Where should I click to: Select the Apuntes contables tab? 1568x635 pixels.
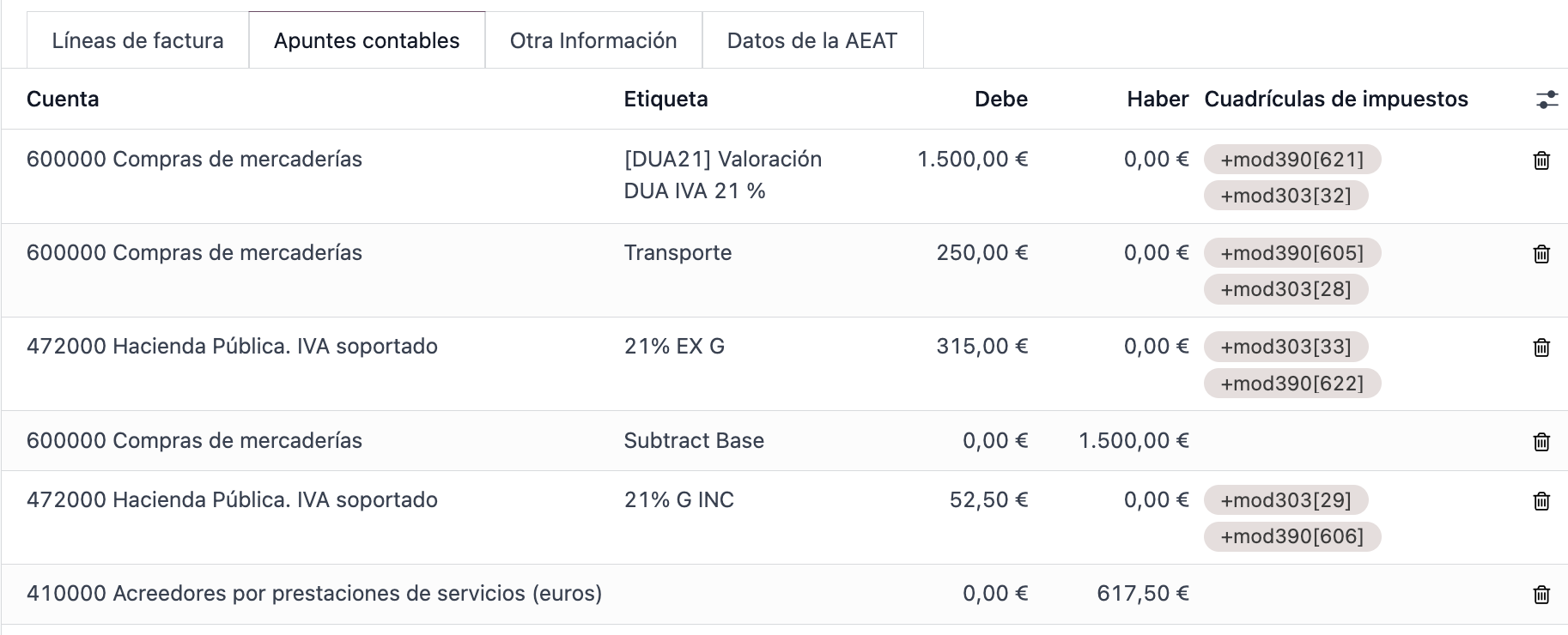[367, 39]
